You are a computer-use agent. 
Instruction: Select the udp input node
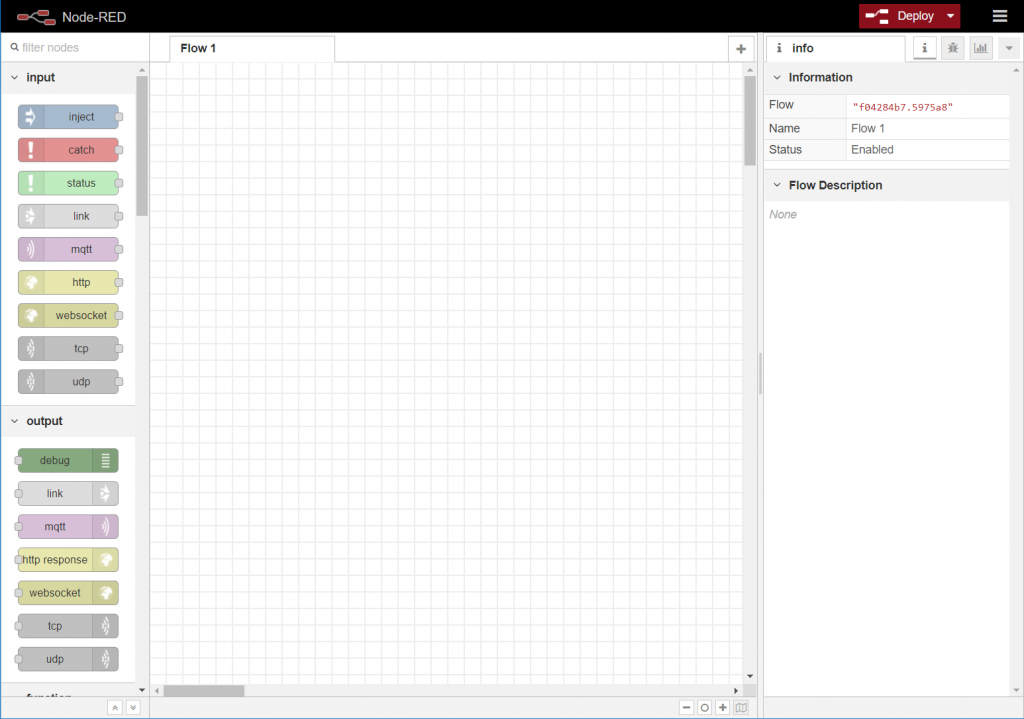(x=69, y=381)
